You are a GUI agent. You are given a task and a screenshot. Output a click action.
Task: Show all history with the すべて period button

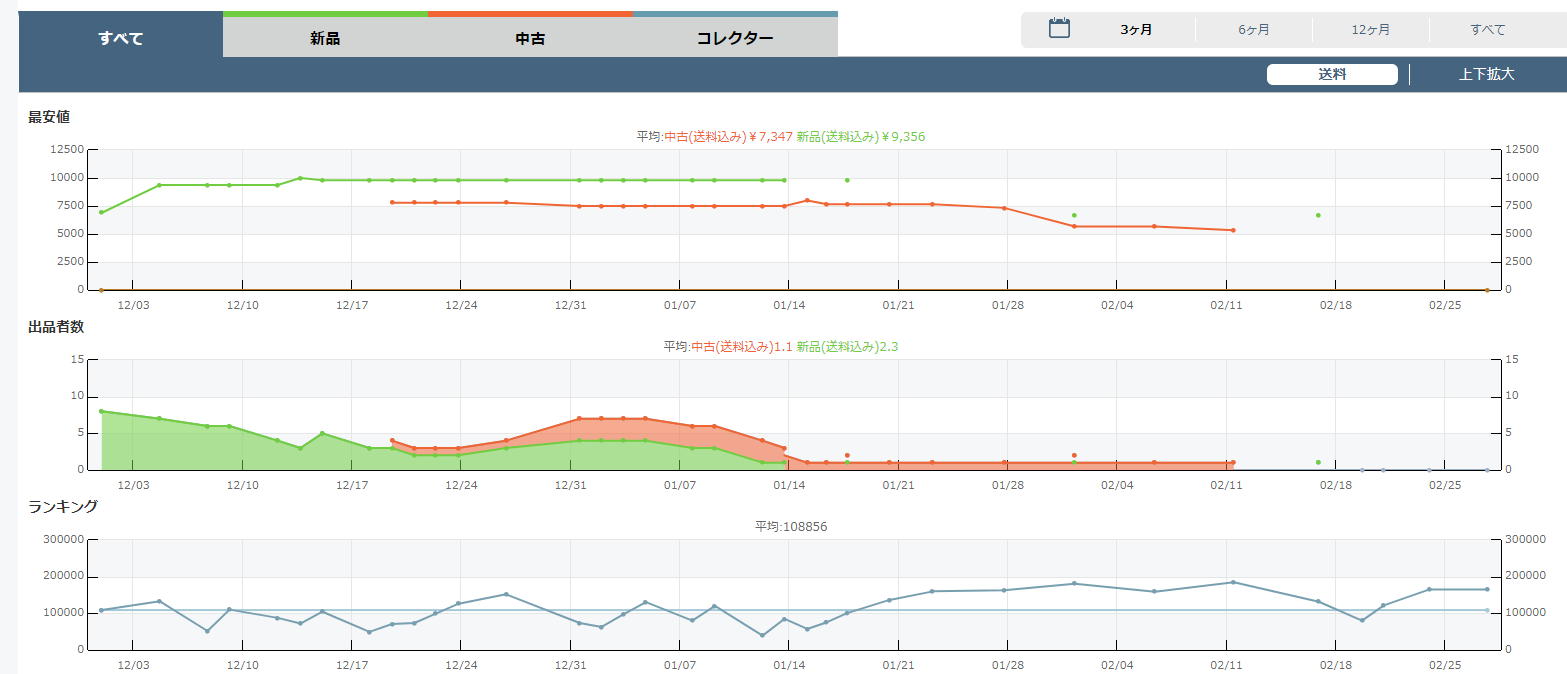(1487, 30)
